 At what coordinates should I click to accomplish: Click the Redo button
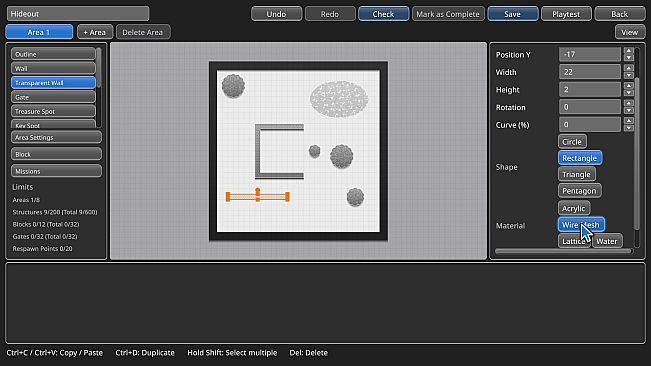point(330,14)
